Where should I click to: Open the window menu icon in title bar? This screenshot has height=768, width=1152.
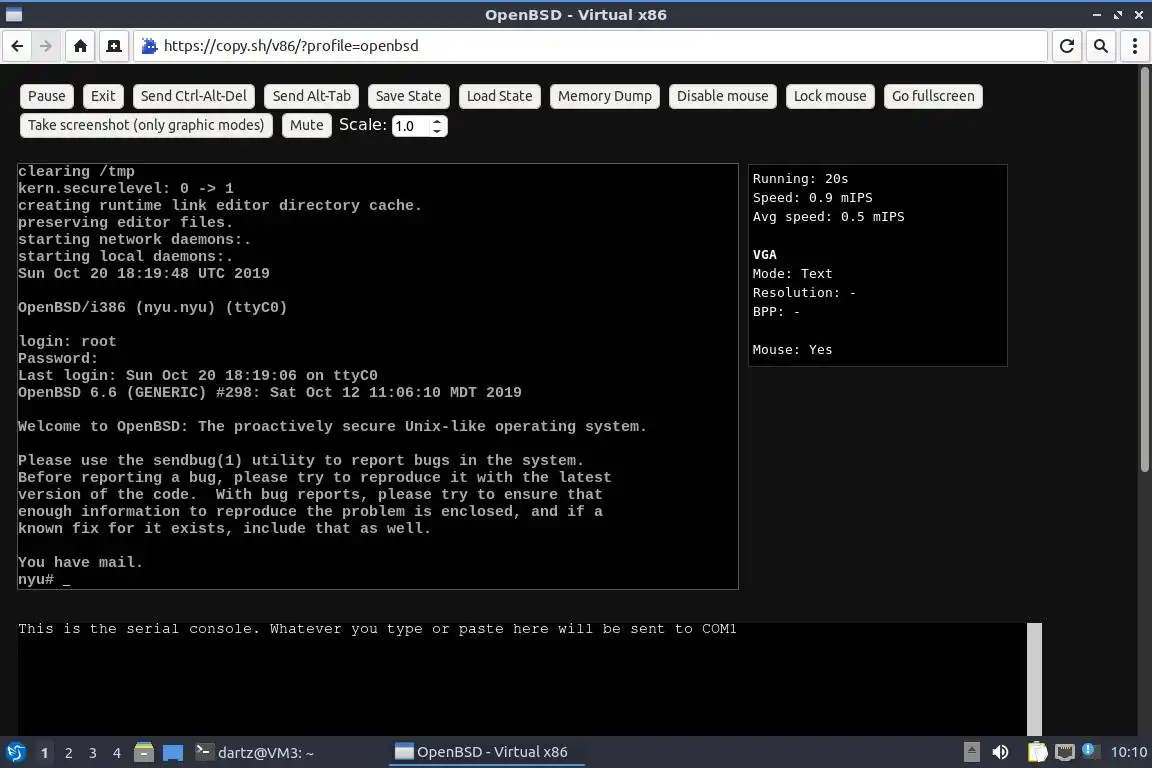[x=14, y=15]
